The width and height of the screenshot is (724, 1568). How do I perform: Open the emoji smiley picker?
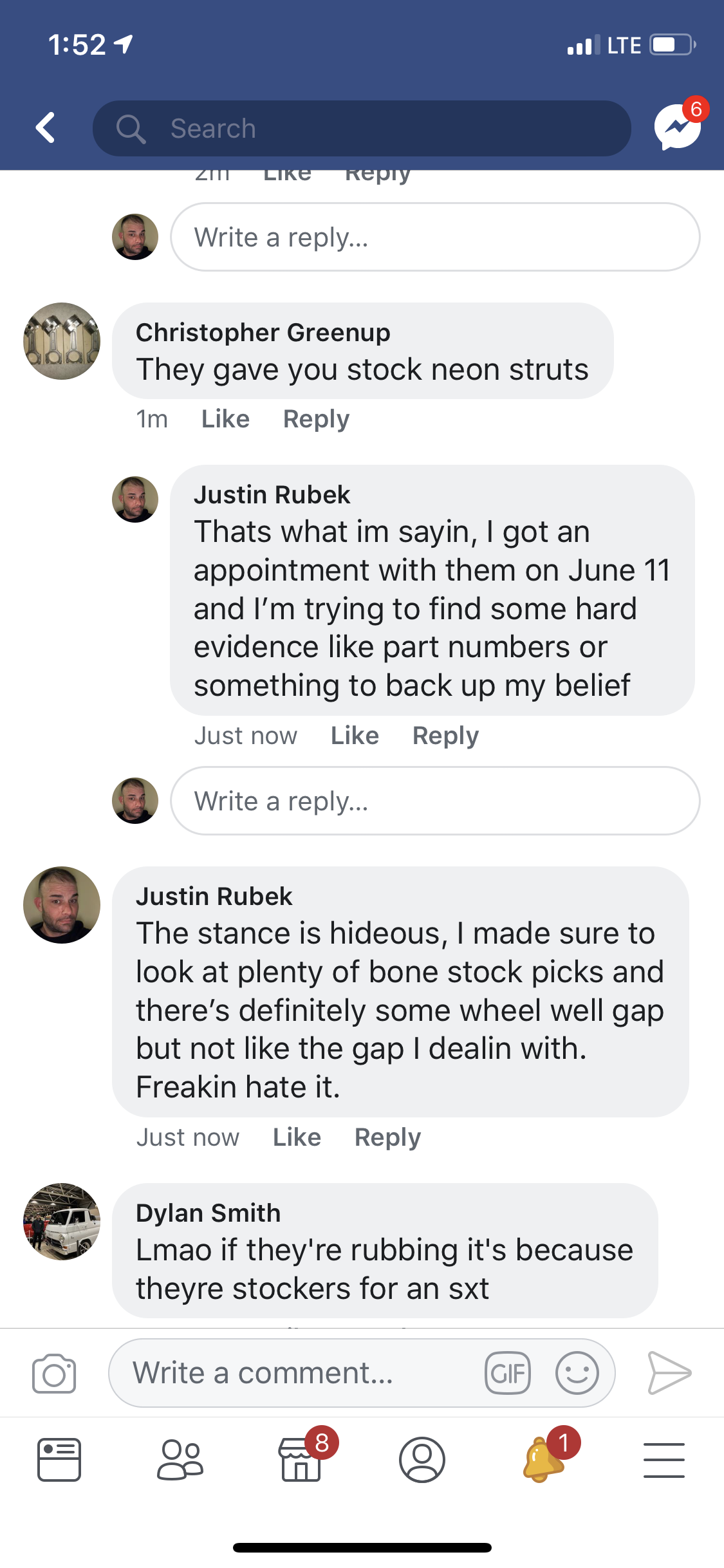point(577,1374)
